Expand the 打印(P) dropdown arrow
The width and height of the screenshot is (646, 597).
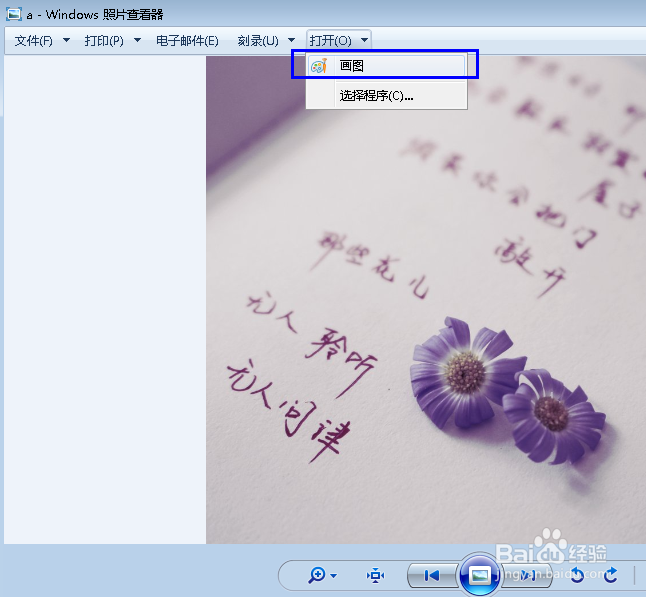pos(138,40)
